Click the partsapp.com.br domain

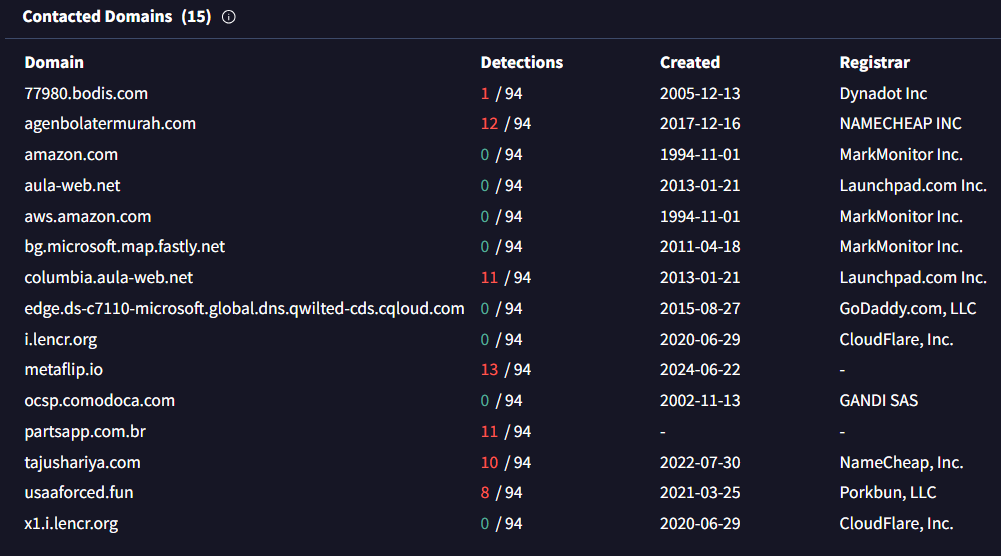click(x=86, y=432)
